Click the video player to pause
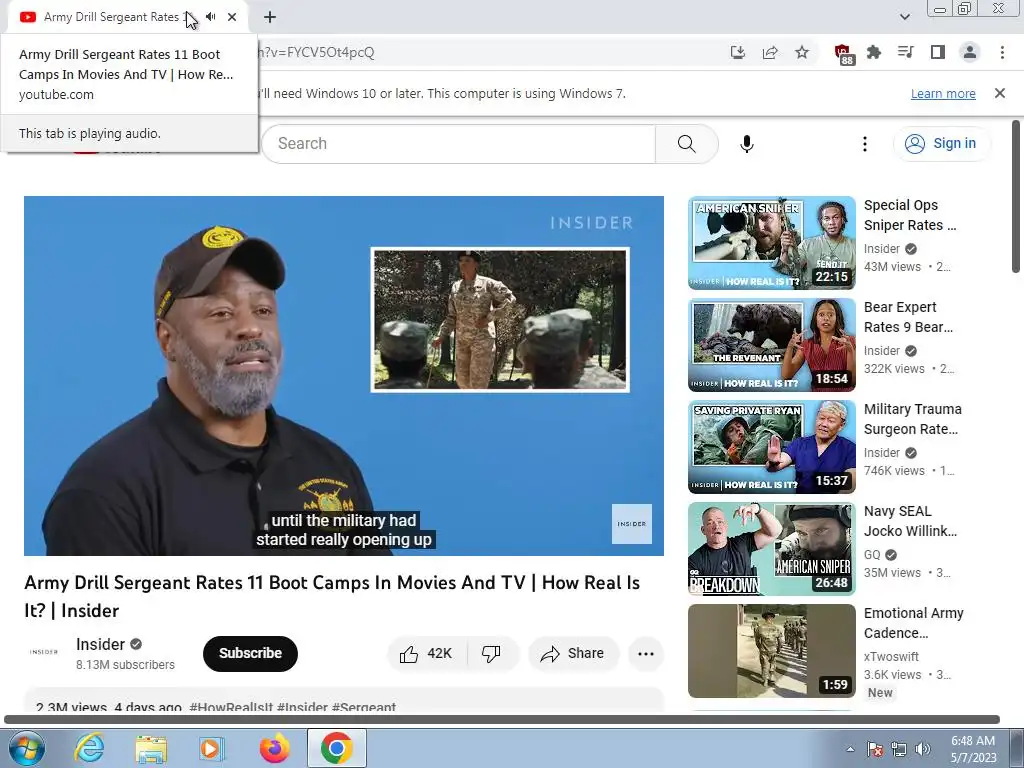 (344, 376)
